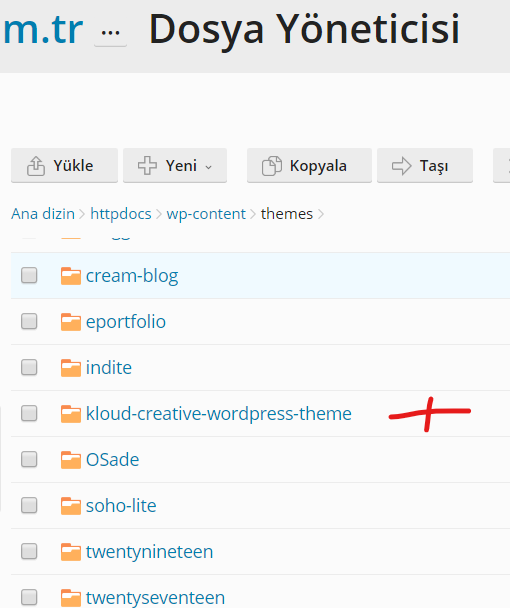Click the Kopyala copy icon

coord(272,166)
